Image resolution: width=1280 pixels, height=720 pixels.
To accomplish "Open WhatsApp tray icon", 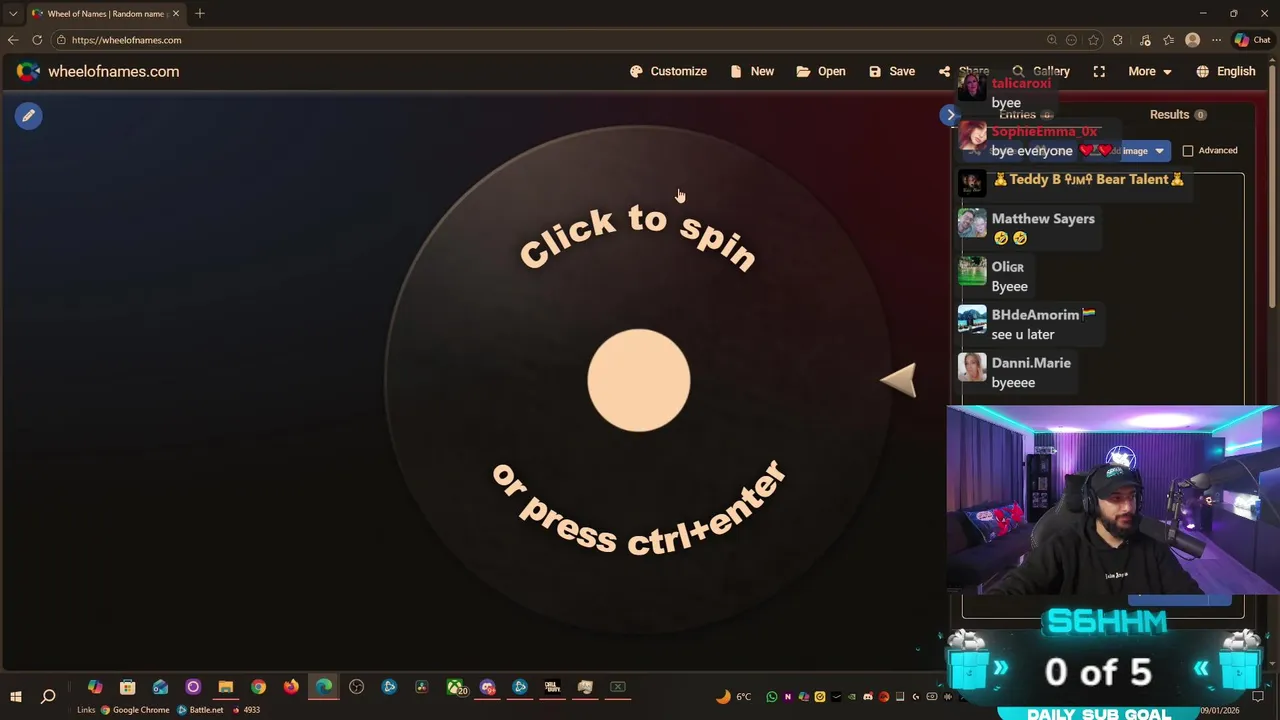I will pos(772,697).
